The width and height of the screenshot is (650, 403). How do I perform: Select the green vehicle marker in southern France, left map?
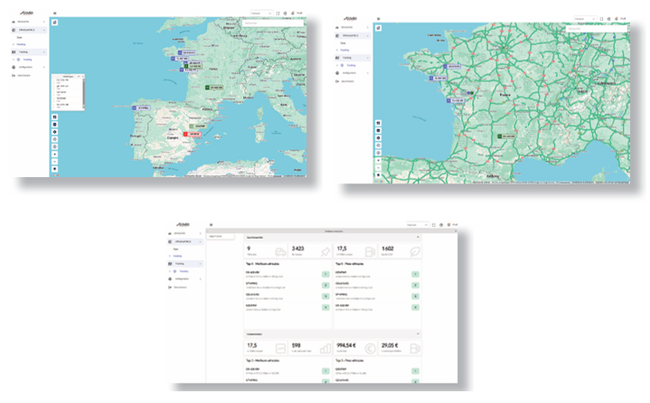pyautogui.click(x=214, y=87)
